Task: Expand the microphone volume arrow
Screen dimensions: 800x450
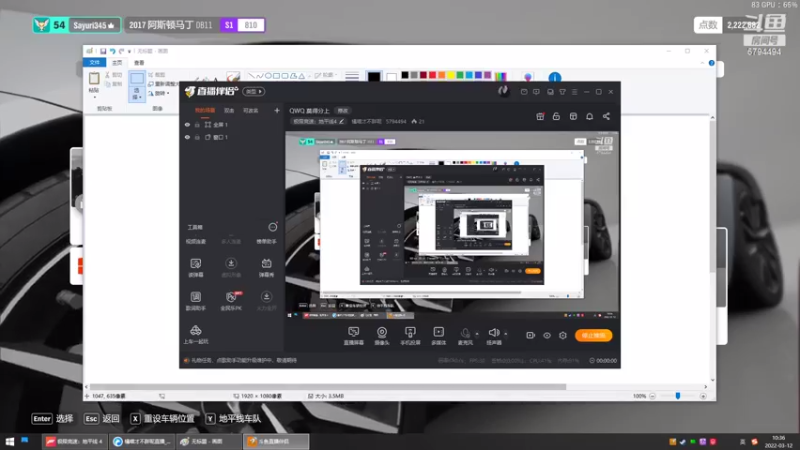Action: (x=477, y=334)
